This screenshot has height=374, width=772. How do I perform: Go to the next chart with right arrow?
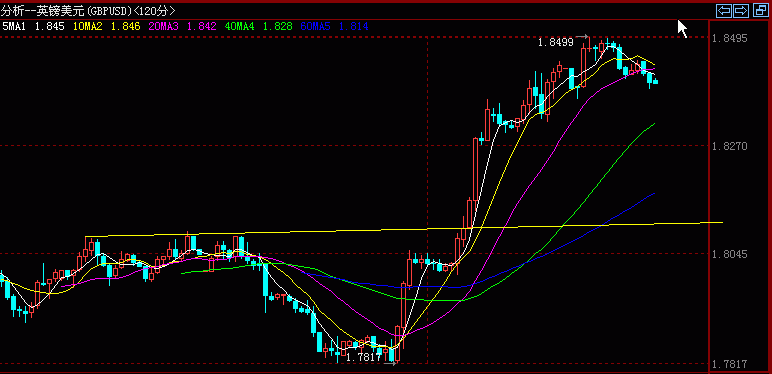(x=741, y=10)
